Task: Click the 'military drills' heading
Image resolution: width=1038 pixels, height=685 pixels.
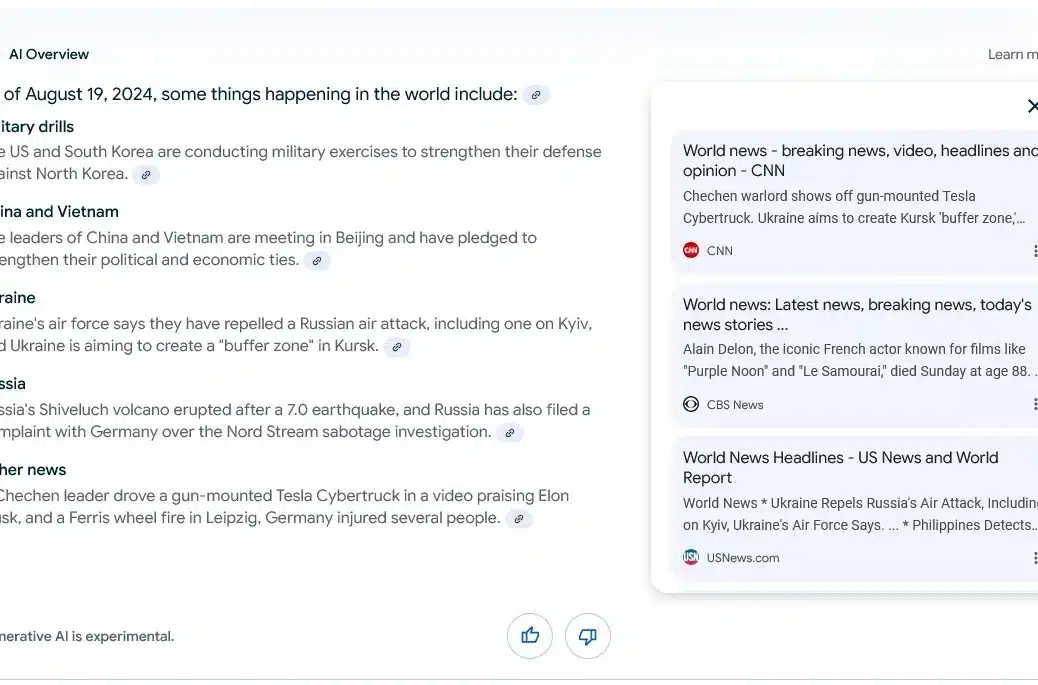Action: click(x=36, y=126)
